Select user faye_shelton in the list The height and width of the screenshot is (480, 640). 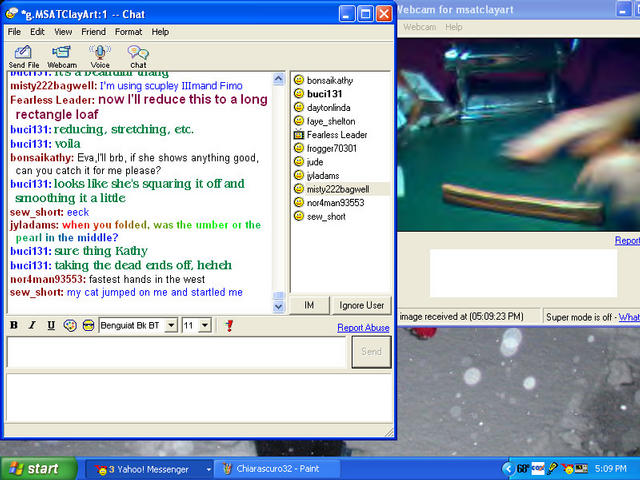tap(331, 121)
